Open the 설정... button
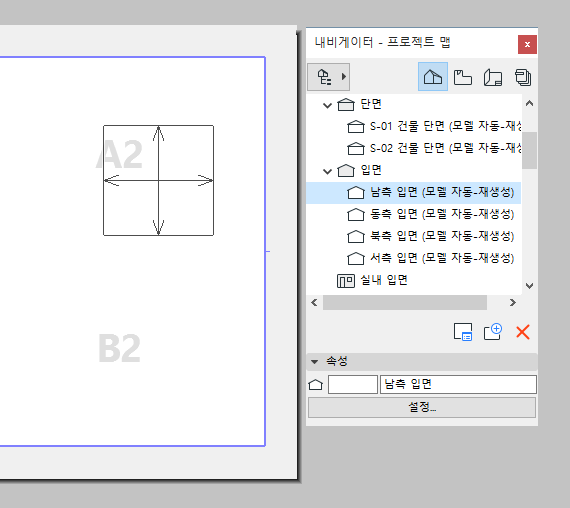The image size is (570, 508). 422,407
